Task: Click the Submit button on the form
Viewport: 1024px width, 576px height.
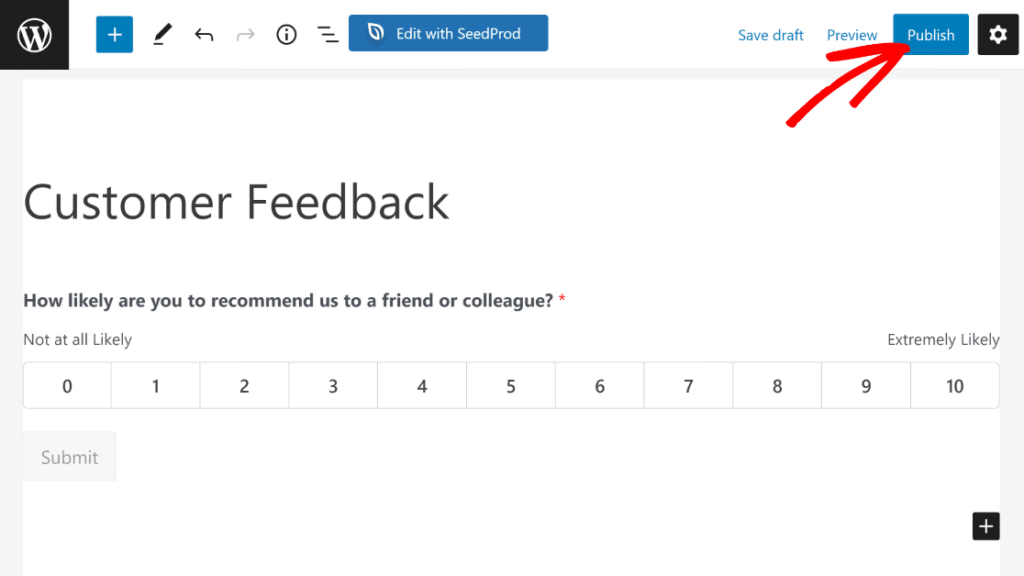Action: tap(69, 456)
